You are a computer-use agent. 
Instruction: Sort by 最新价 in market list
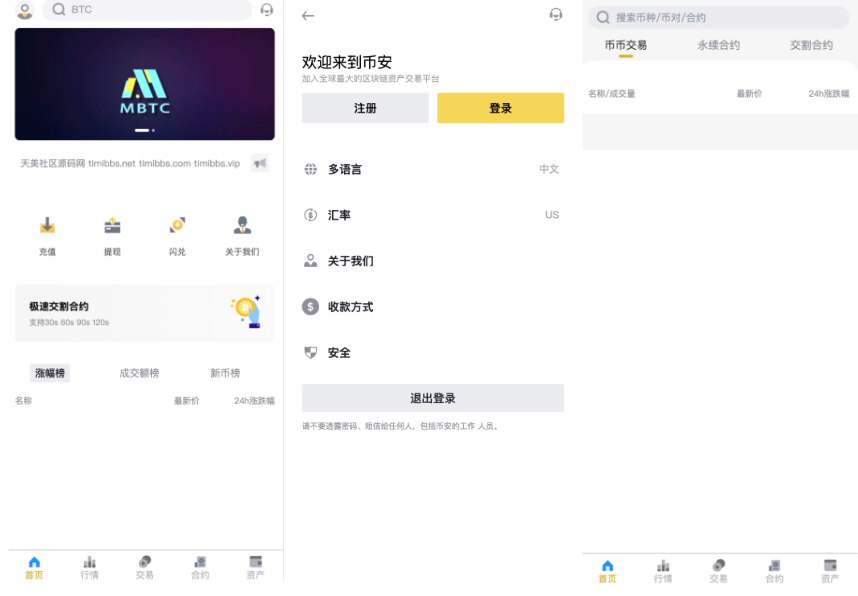pyautogui.click(x=749, y=94)
